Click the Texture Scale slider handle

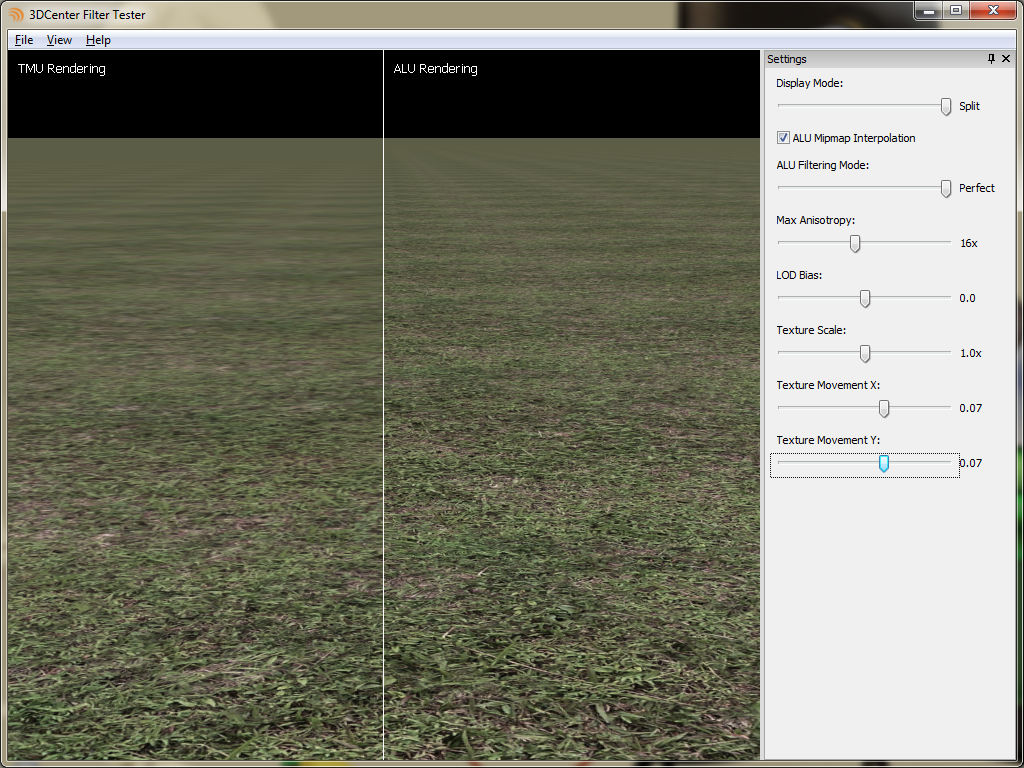[865, 353]
